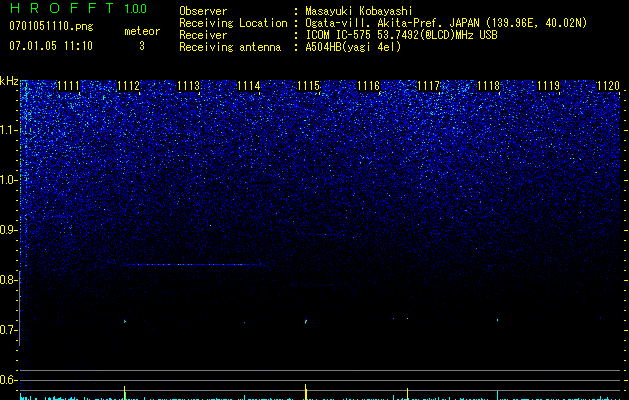Click the 1120 time marker
The image size is (629, 400).
tap(609, 86)
